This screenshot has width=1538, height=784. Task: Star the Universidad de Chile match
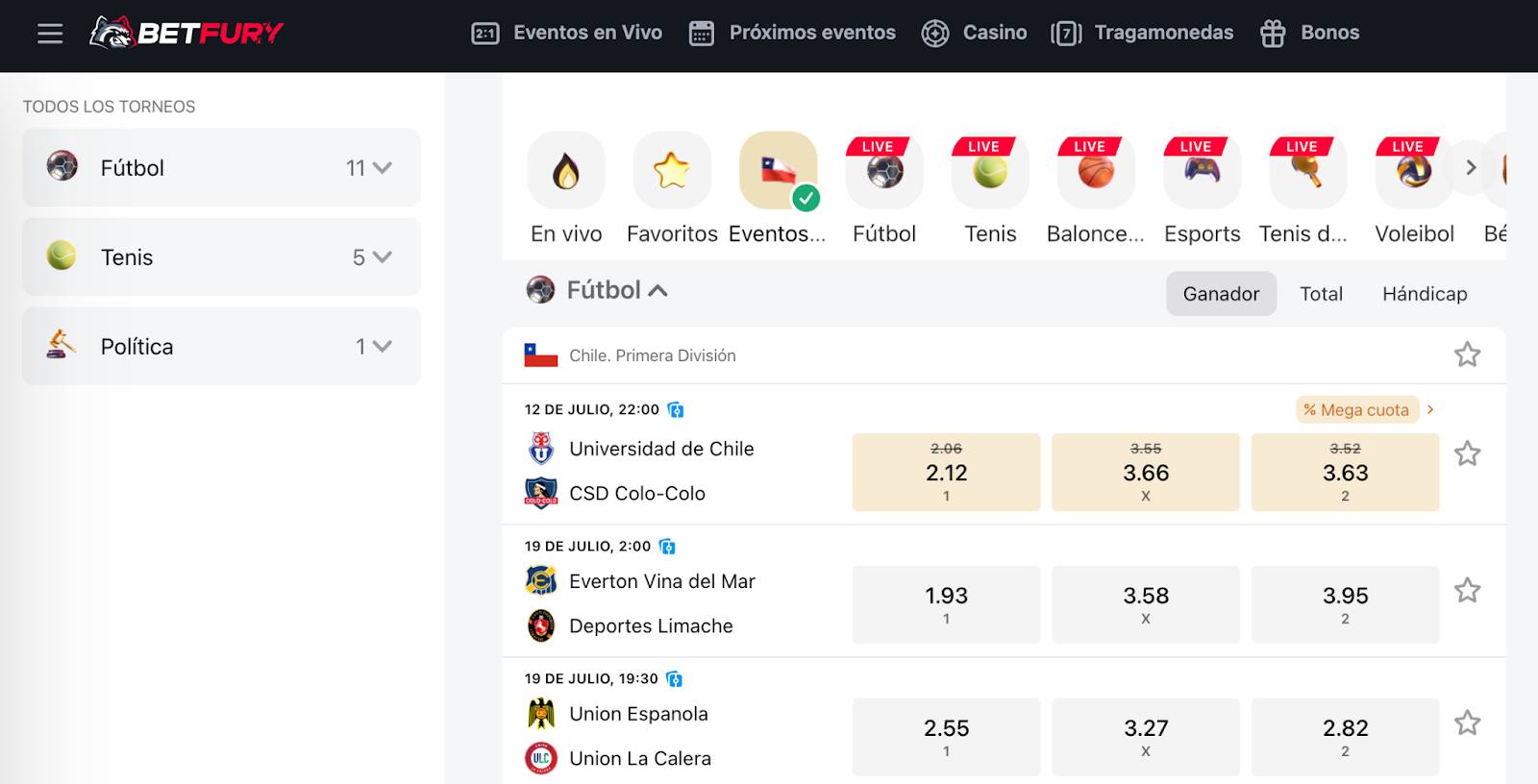point(1467,453)
